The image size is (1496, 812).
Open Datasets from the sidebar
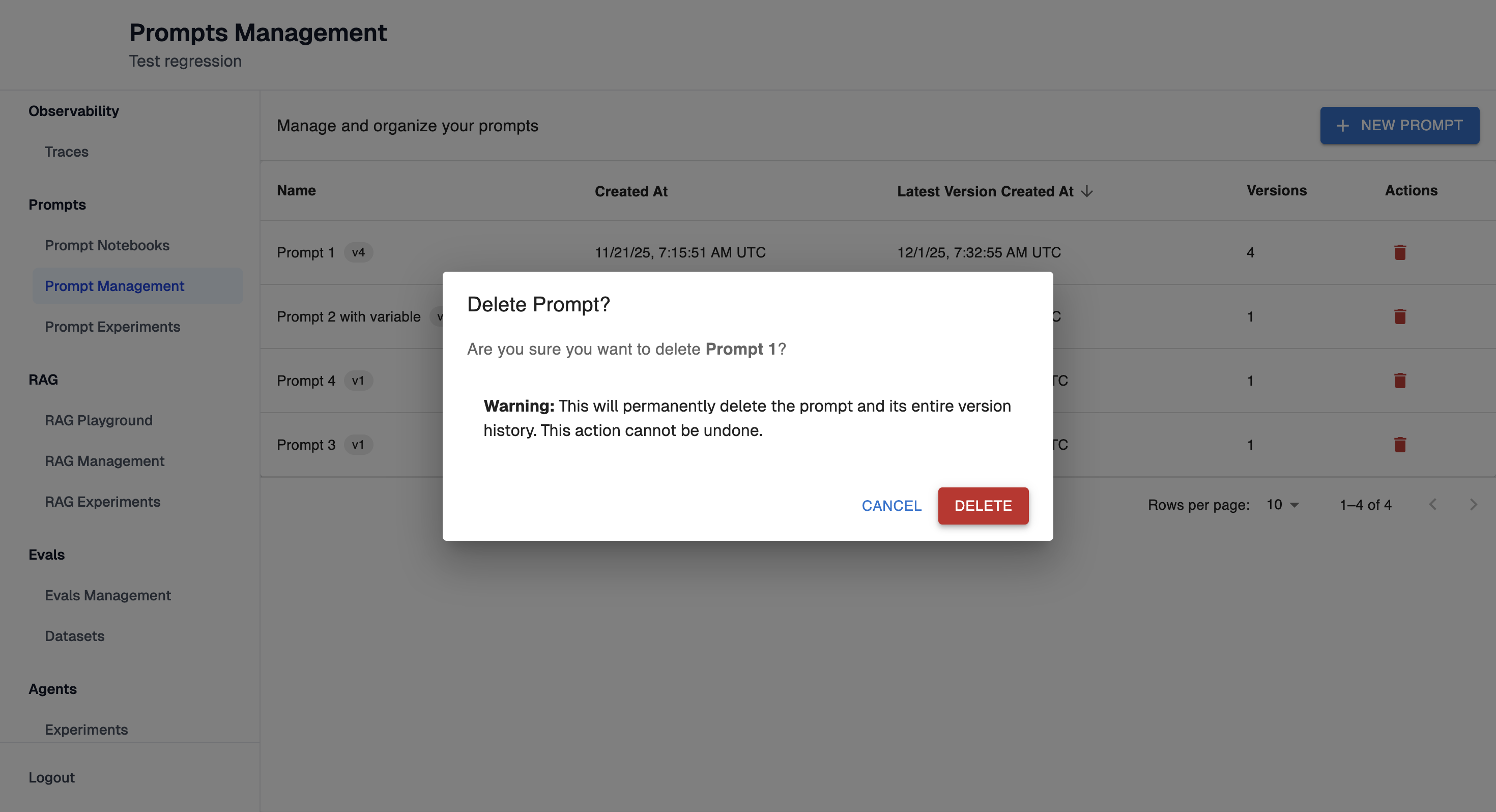[x=74, y=635]
